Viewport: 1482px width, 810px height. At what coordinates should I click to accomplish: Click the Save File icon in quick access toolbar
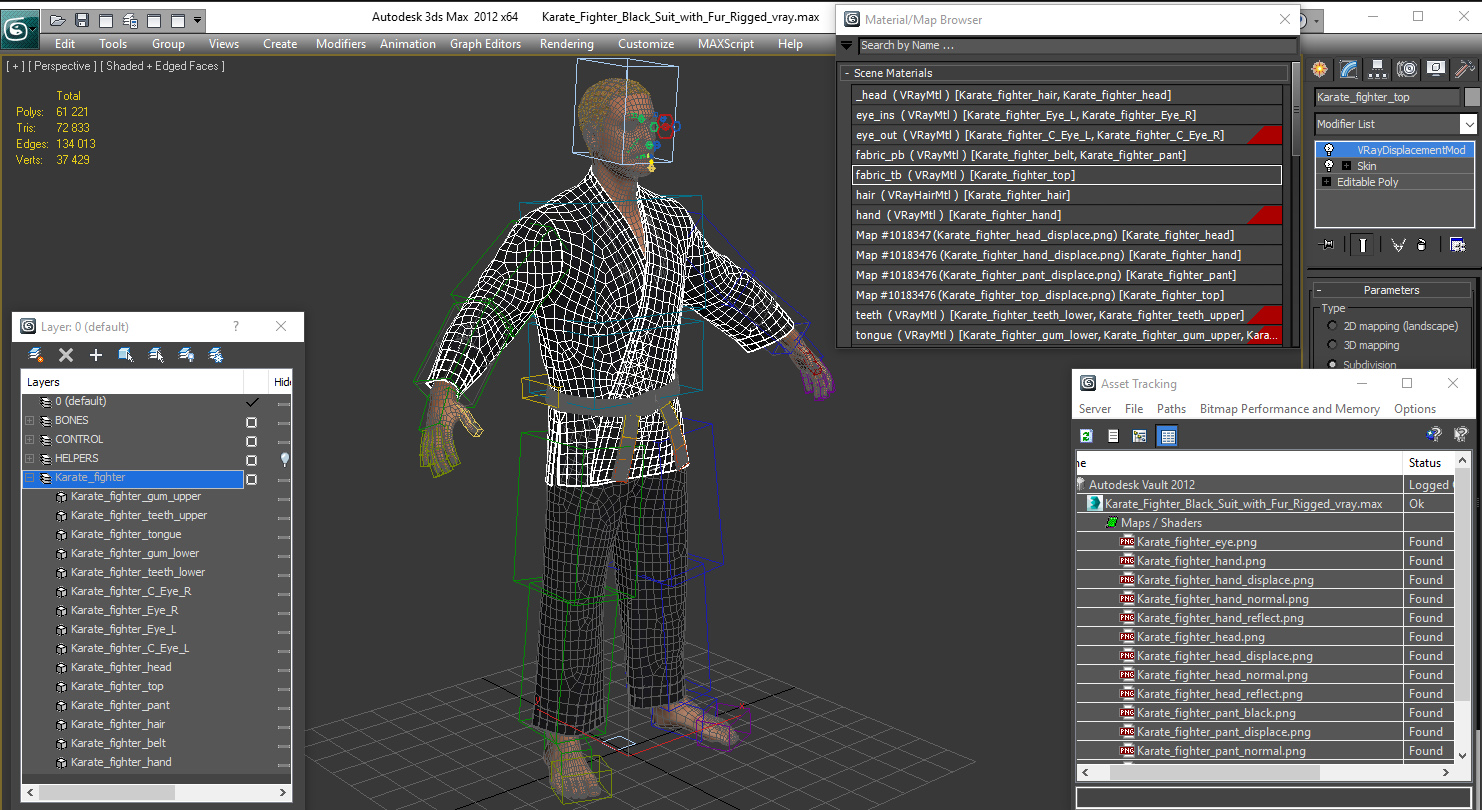(x=82, y=20)
